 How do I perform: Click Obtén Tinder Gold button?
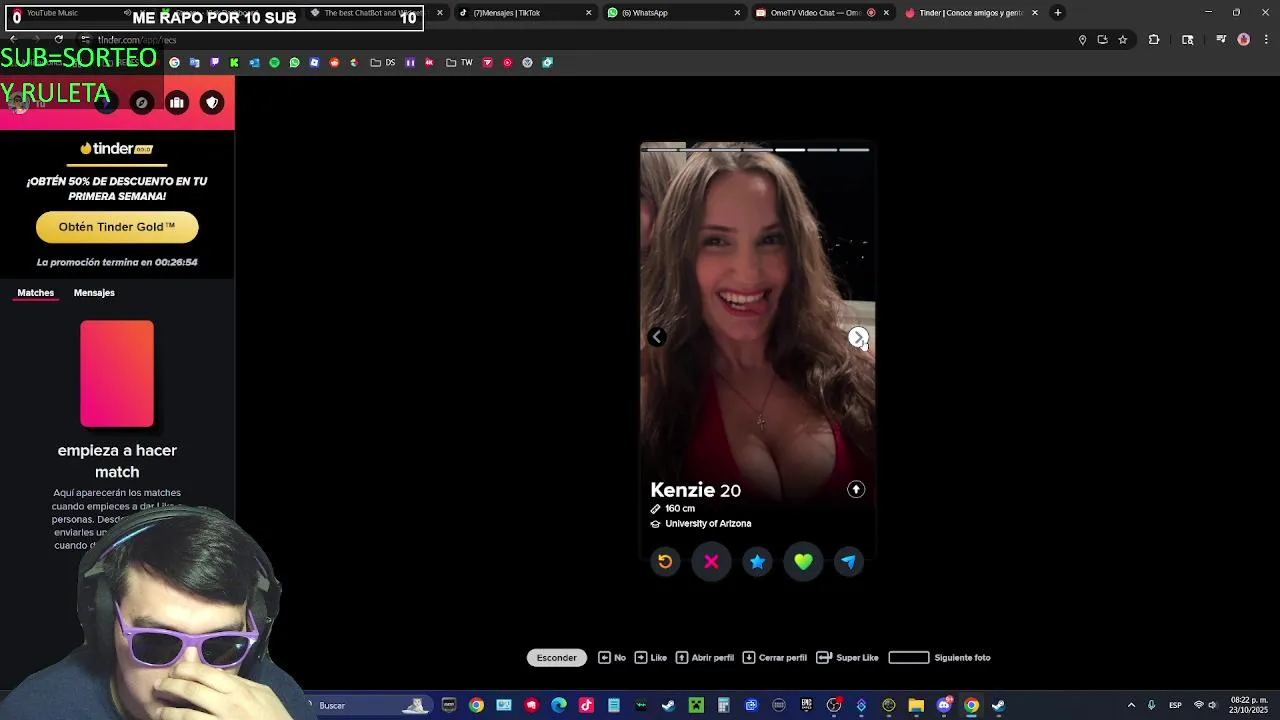point(117,227)
